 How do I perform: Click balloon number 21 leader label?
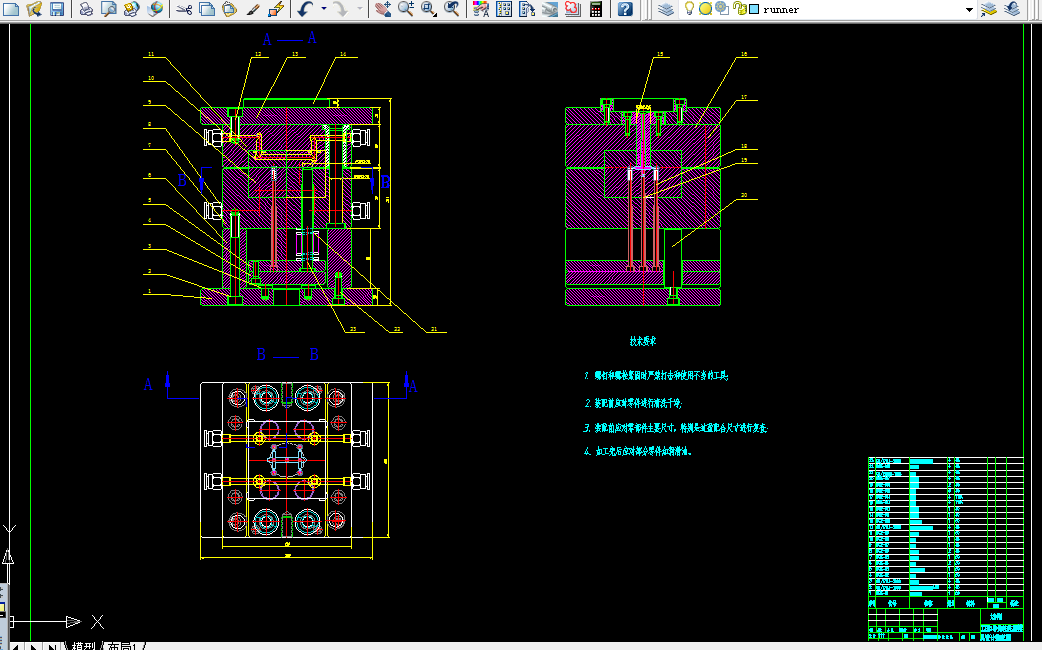434,329
